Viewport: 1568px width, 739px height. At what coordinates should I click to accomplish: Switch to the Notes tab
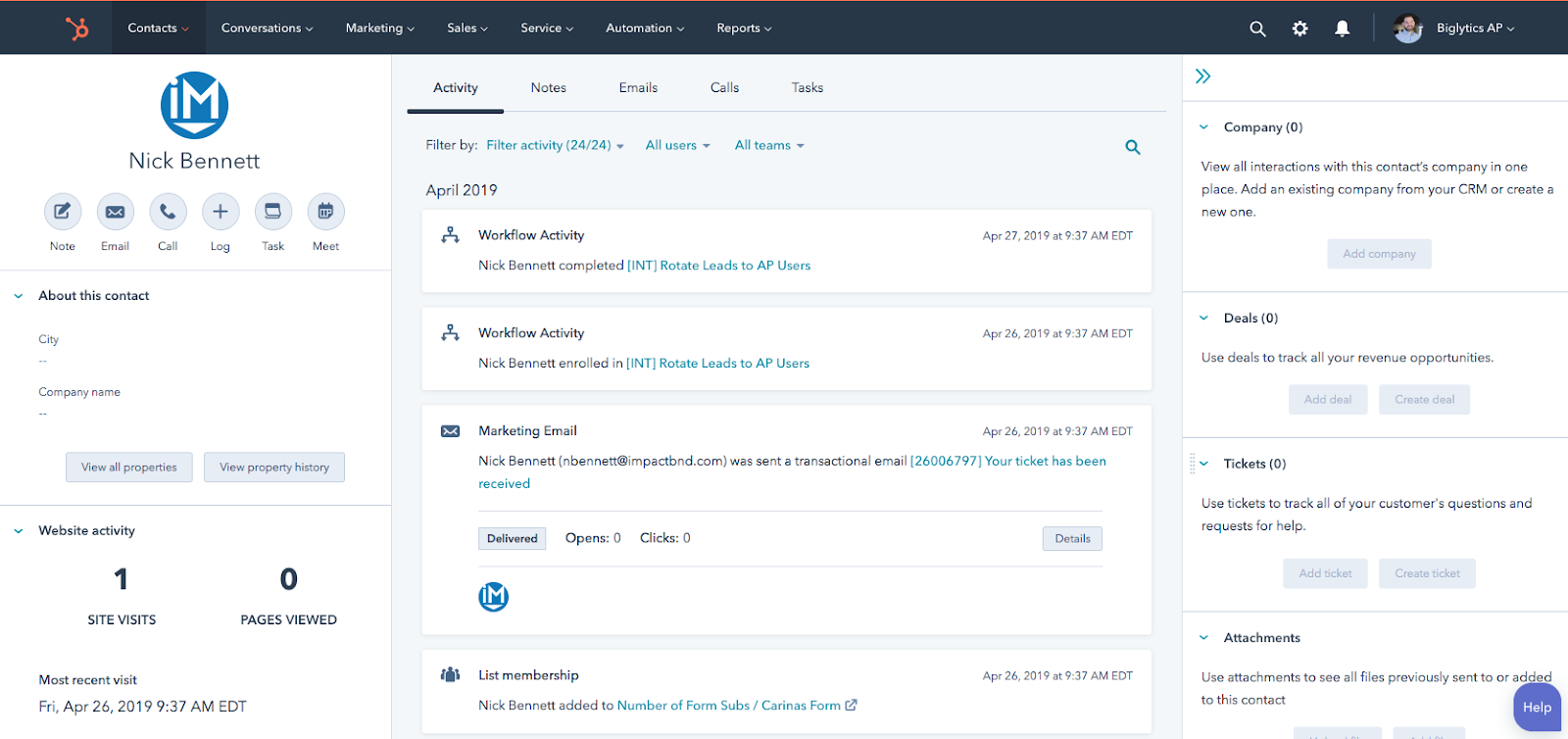click(549, 87)
